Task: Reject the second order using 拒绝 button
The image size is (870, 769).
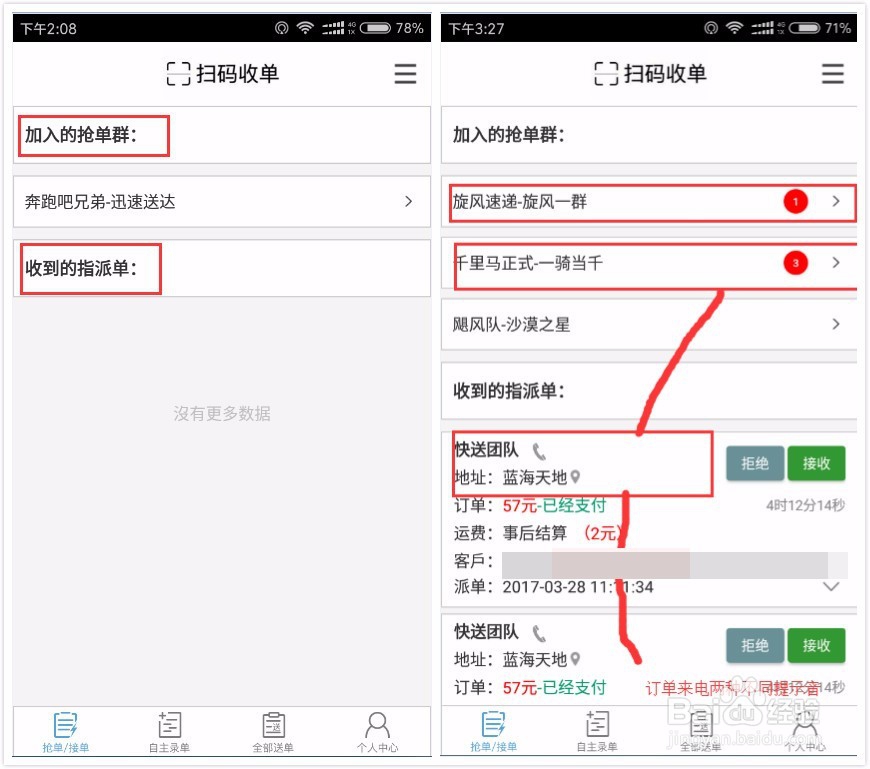Action: coord(755,645)
